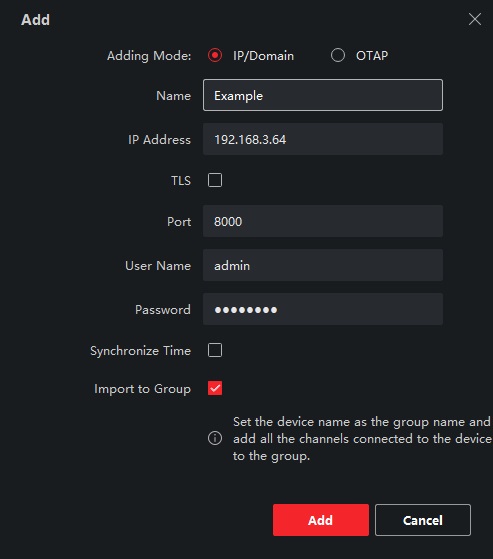This screenshot has height=559, width=493.
Task: Click the red Add button
Action: tap(321, 520)
